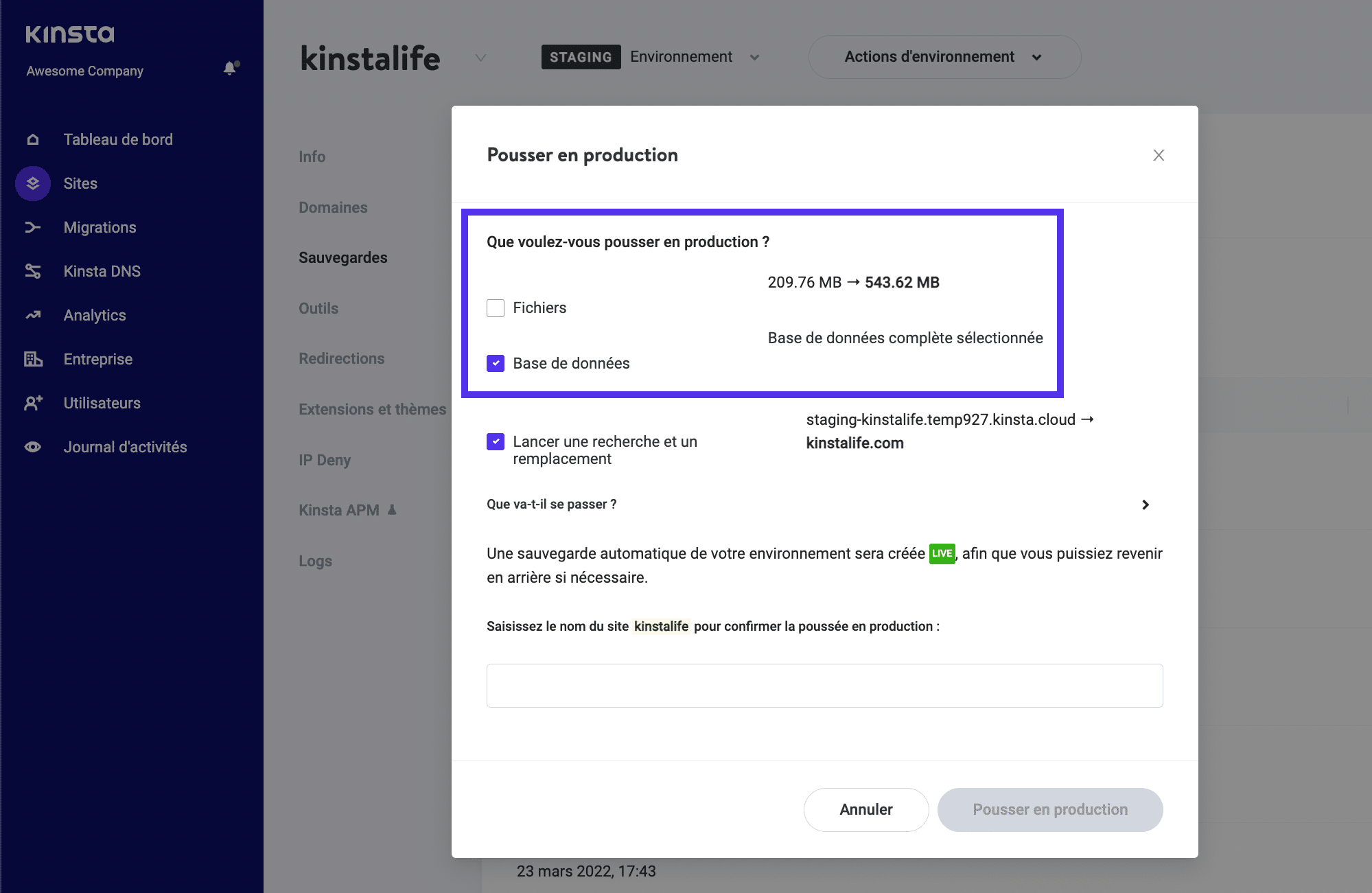Select Outils from the side menu
This screenshot has width=1372, height=893.
click(x=318, y=307)
